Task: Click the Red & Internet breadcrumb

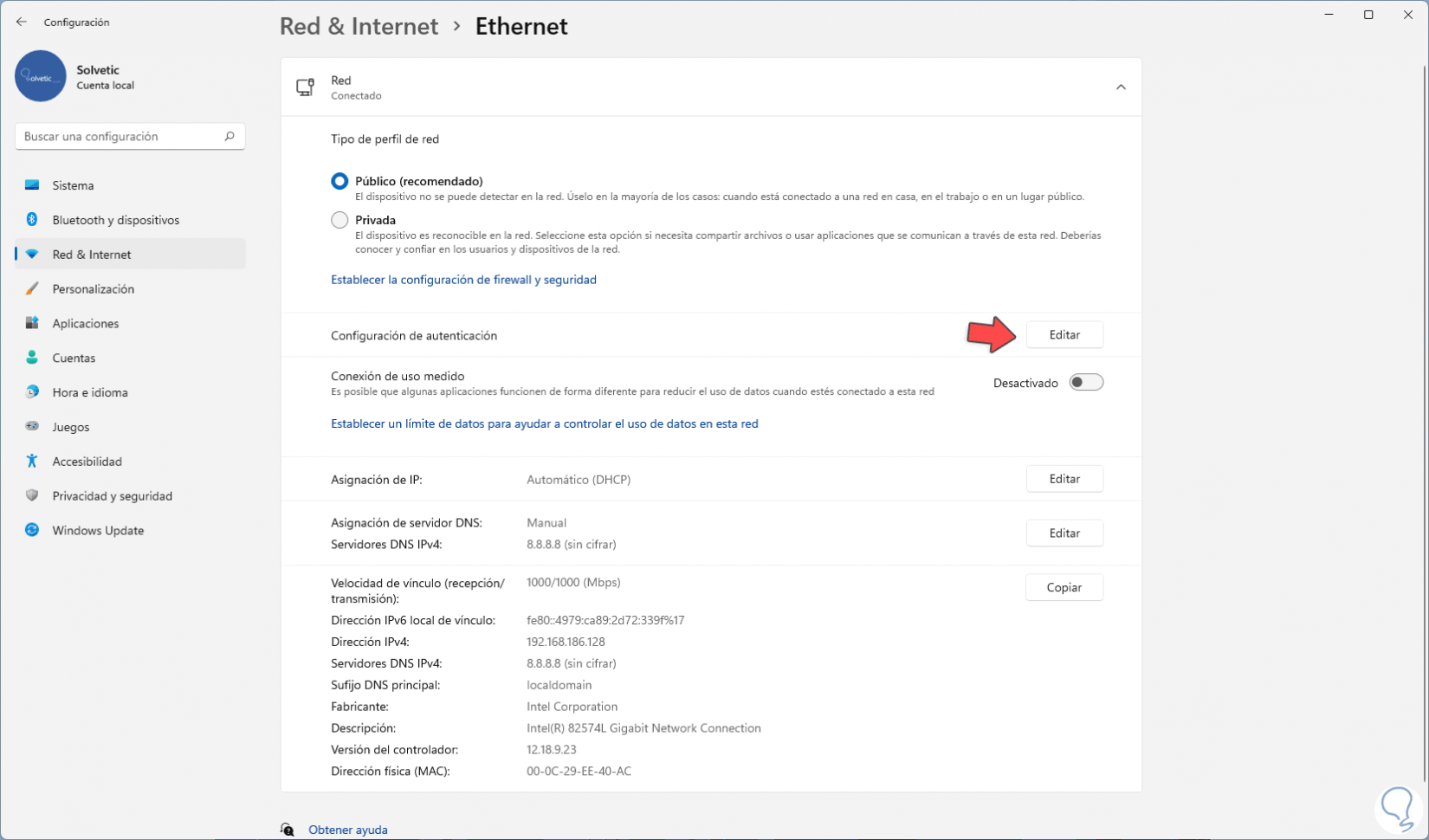Action: coord(359,27)
